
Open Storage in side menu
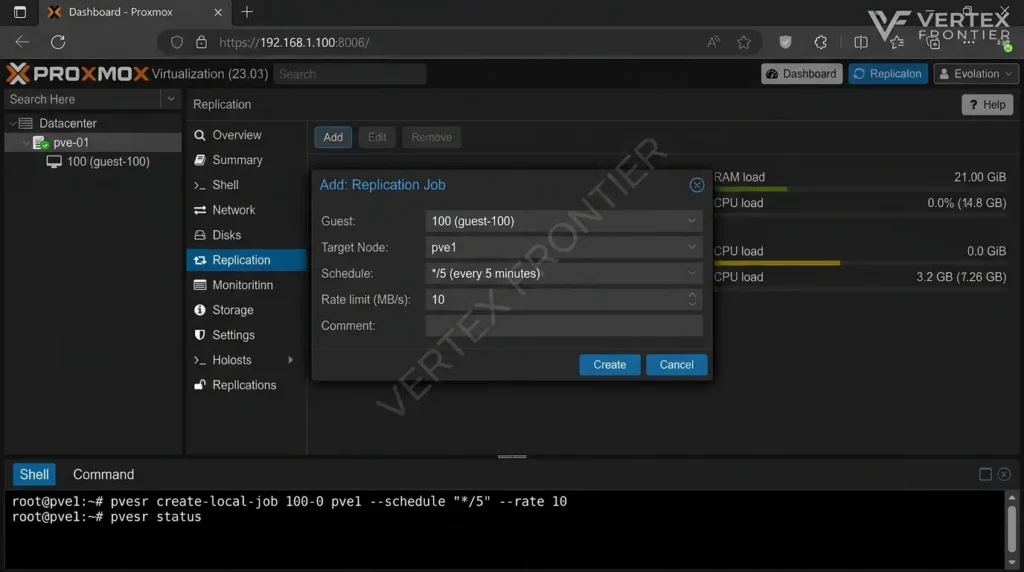[232, 310]
